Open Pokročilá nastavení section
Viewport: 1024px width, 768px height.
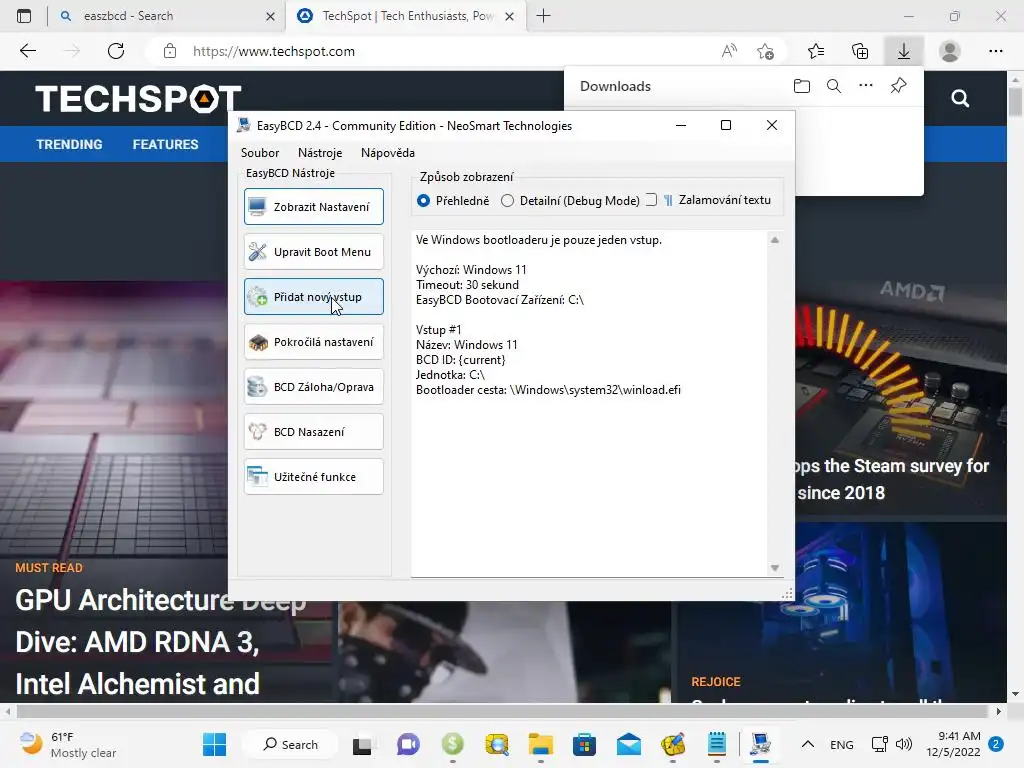(313, 342)
